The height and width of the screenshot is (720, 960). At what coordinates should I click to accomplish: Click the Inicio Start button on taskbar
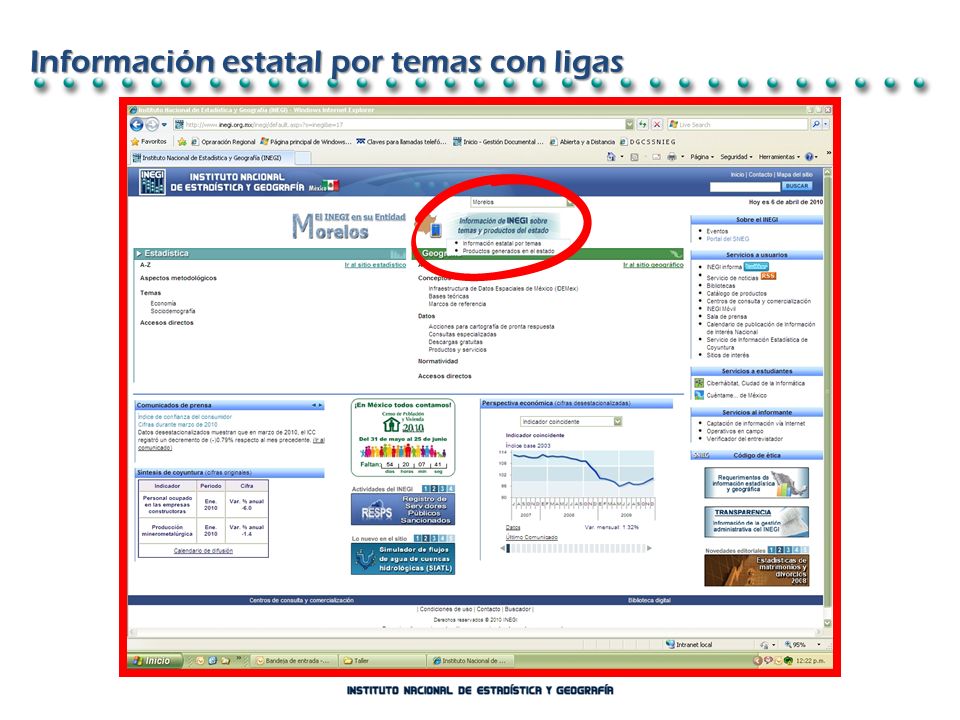click(155, 661)
